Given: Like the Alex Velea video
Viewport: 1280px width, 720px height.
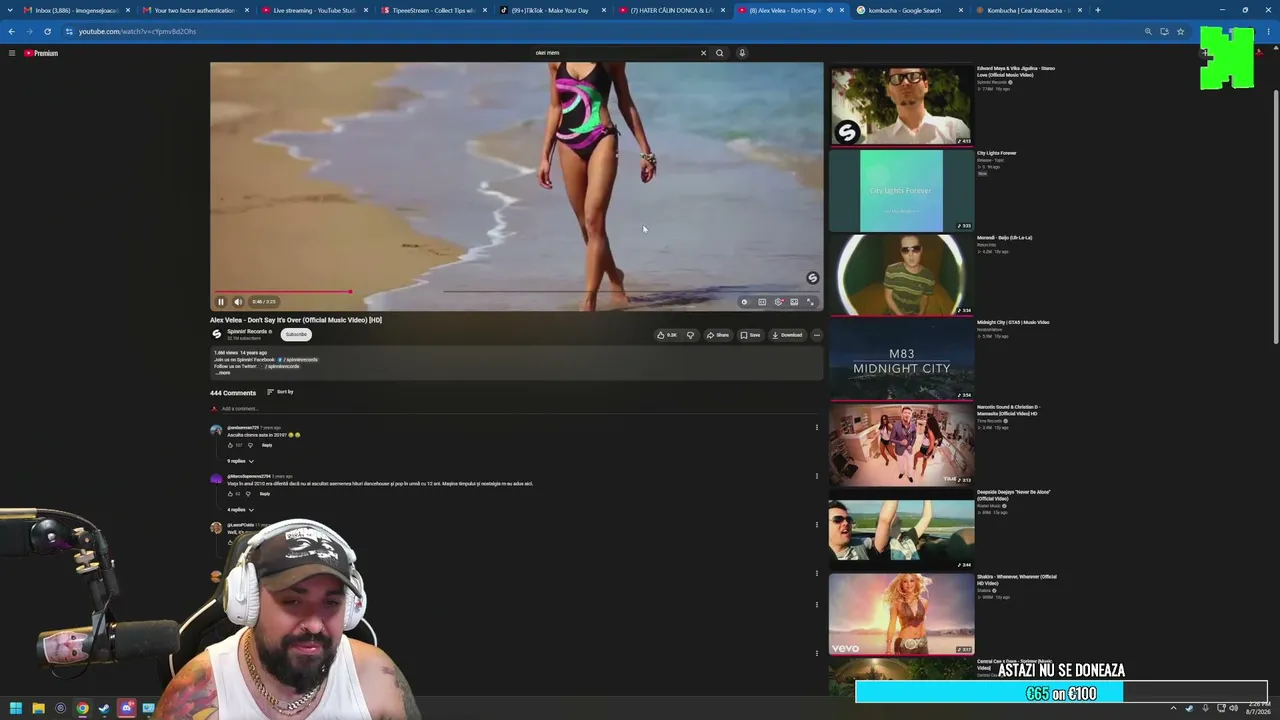Looking at the screenshot, I should tap(667, 335).
